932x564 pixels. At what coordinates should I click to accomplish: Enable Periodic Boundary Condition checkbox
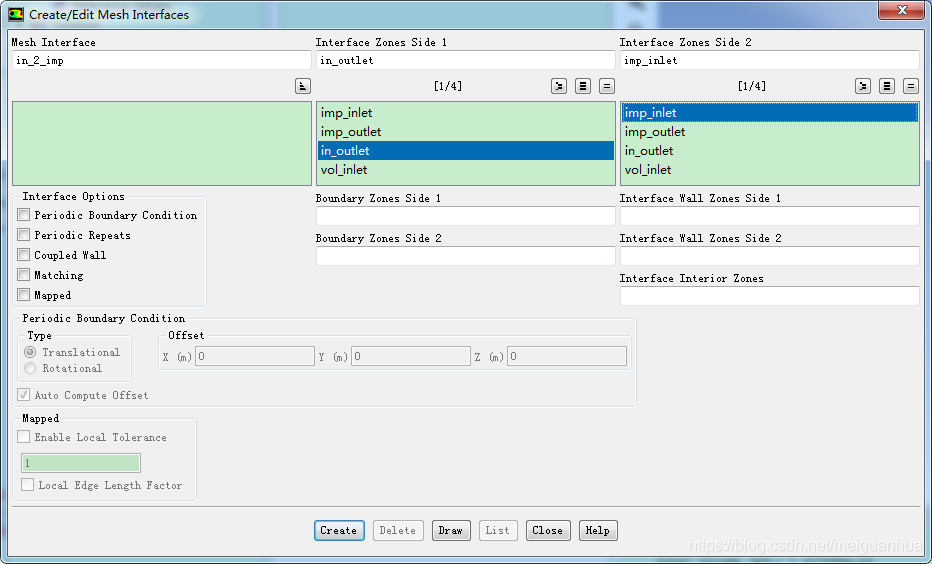pos(24,215)
